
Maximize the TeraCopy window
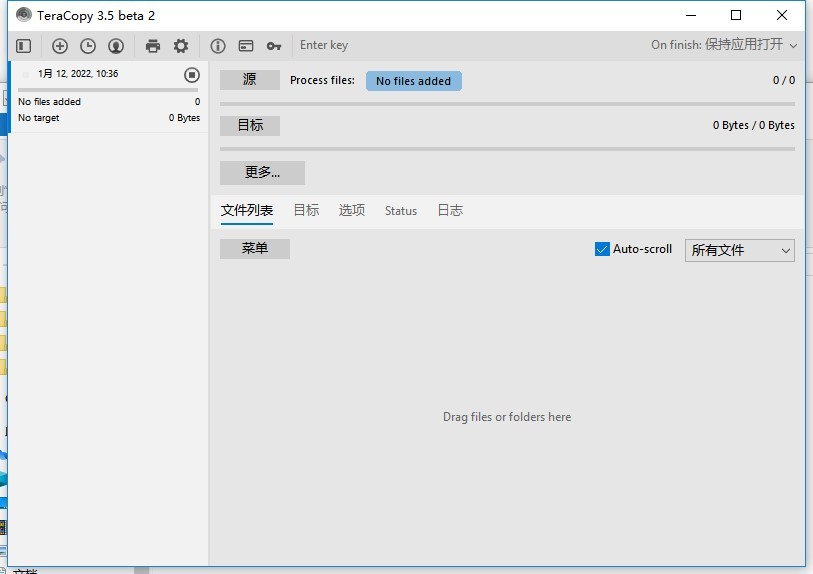736,16
